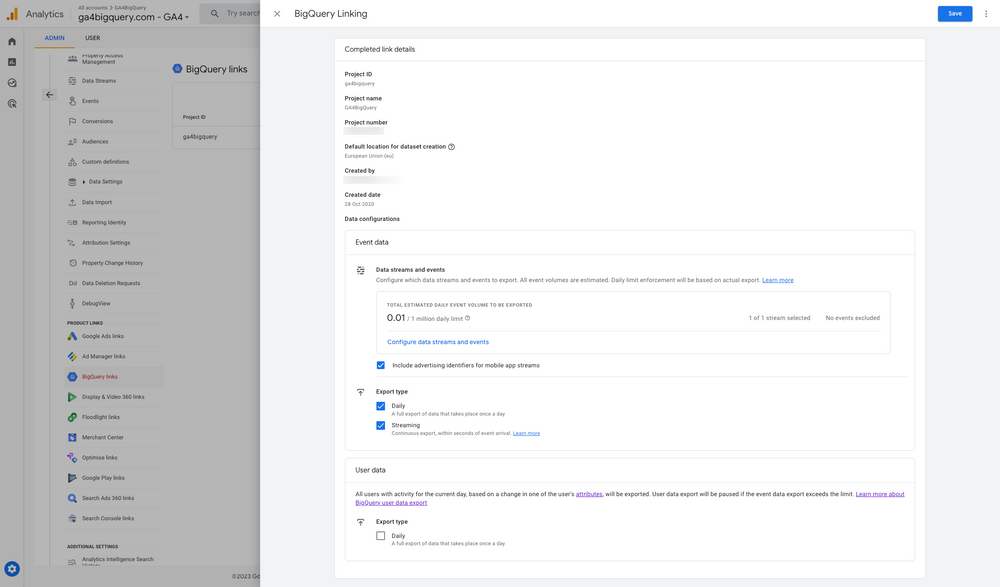
Task: Open Configure data streams and events
Action: click(438, 341)
